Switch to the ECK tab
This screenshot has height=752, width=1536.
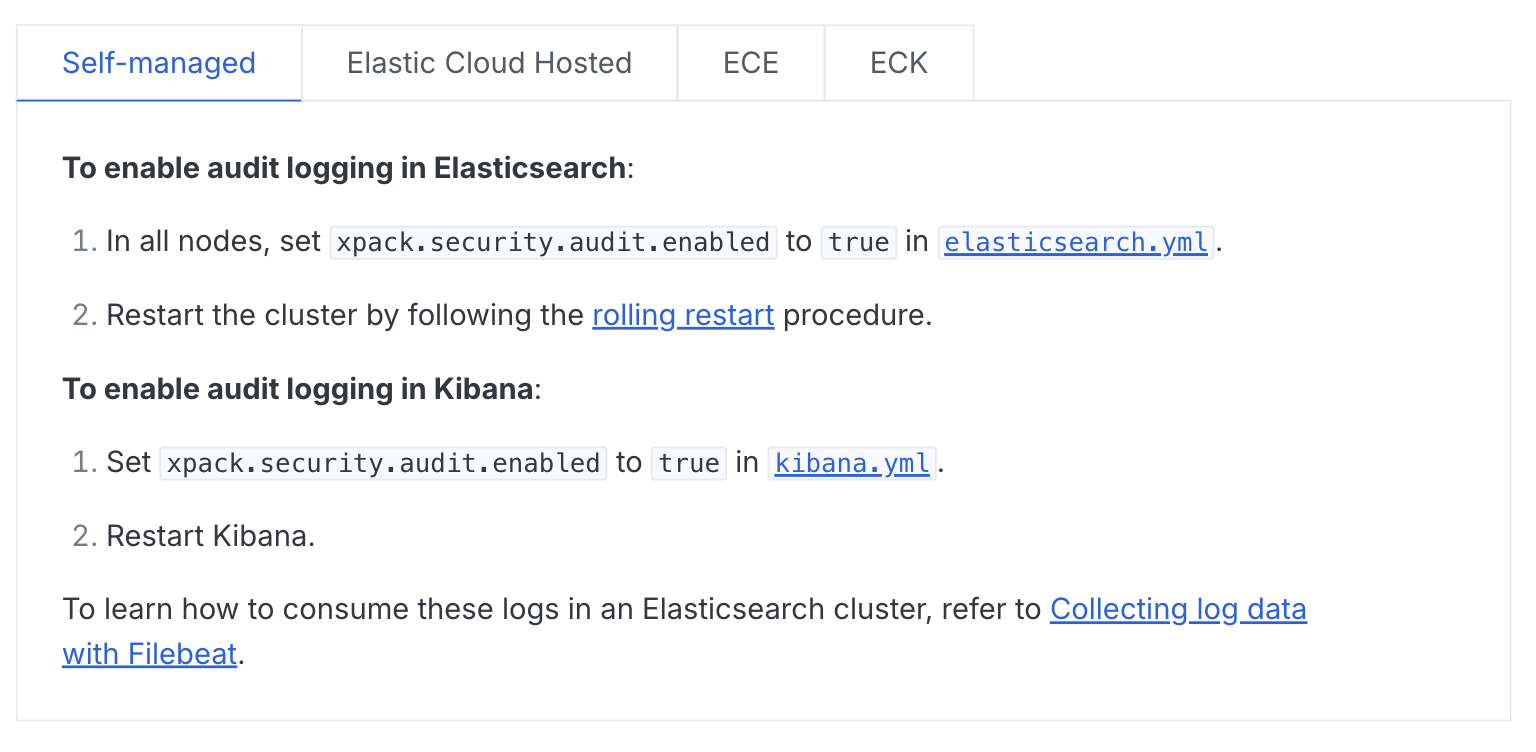pos(898,63)
